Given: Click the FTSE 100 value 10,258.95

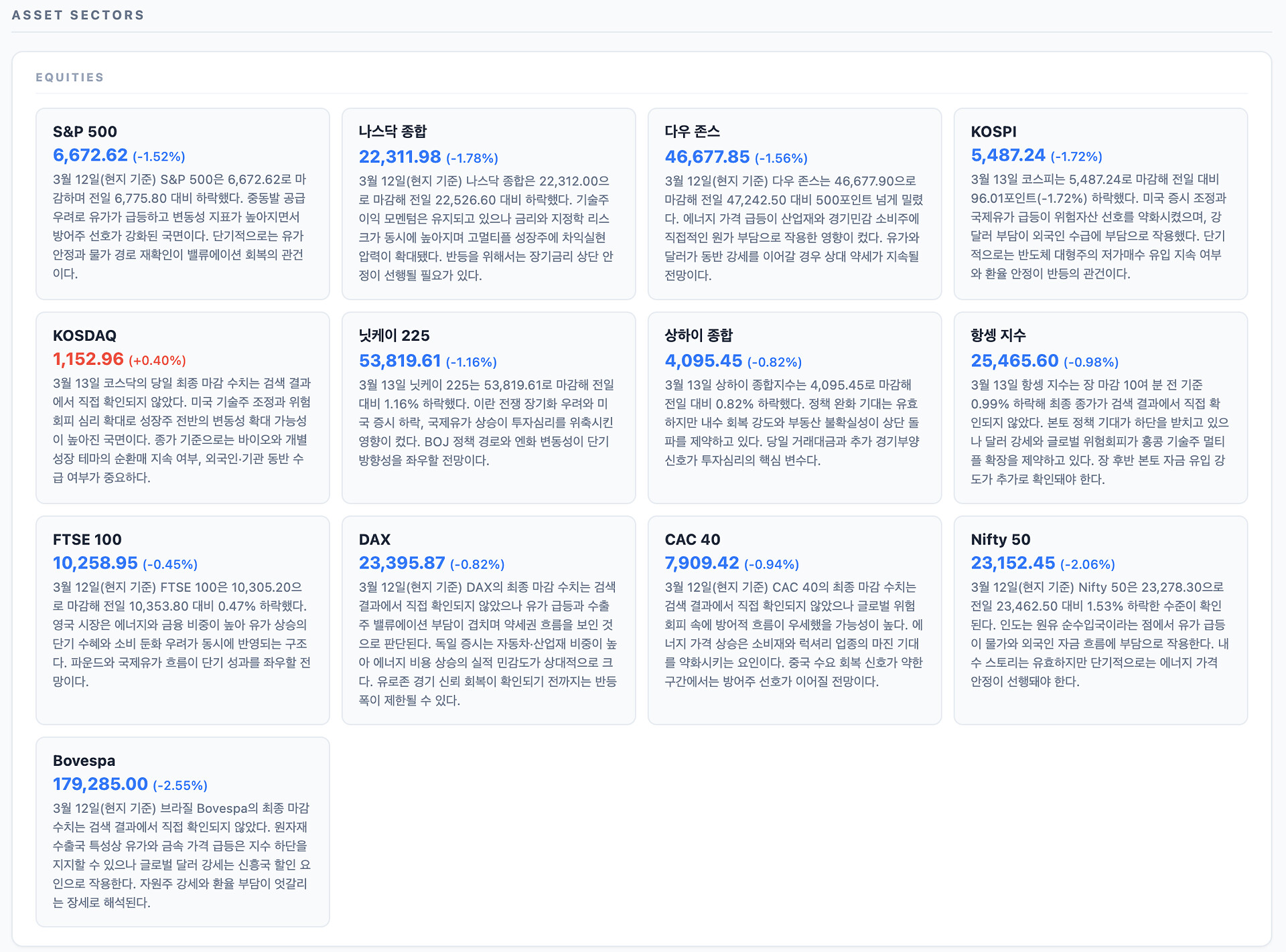Looking at the screenshot, I should coord(95,563).
